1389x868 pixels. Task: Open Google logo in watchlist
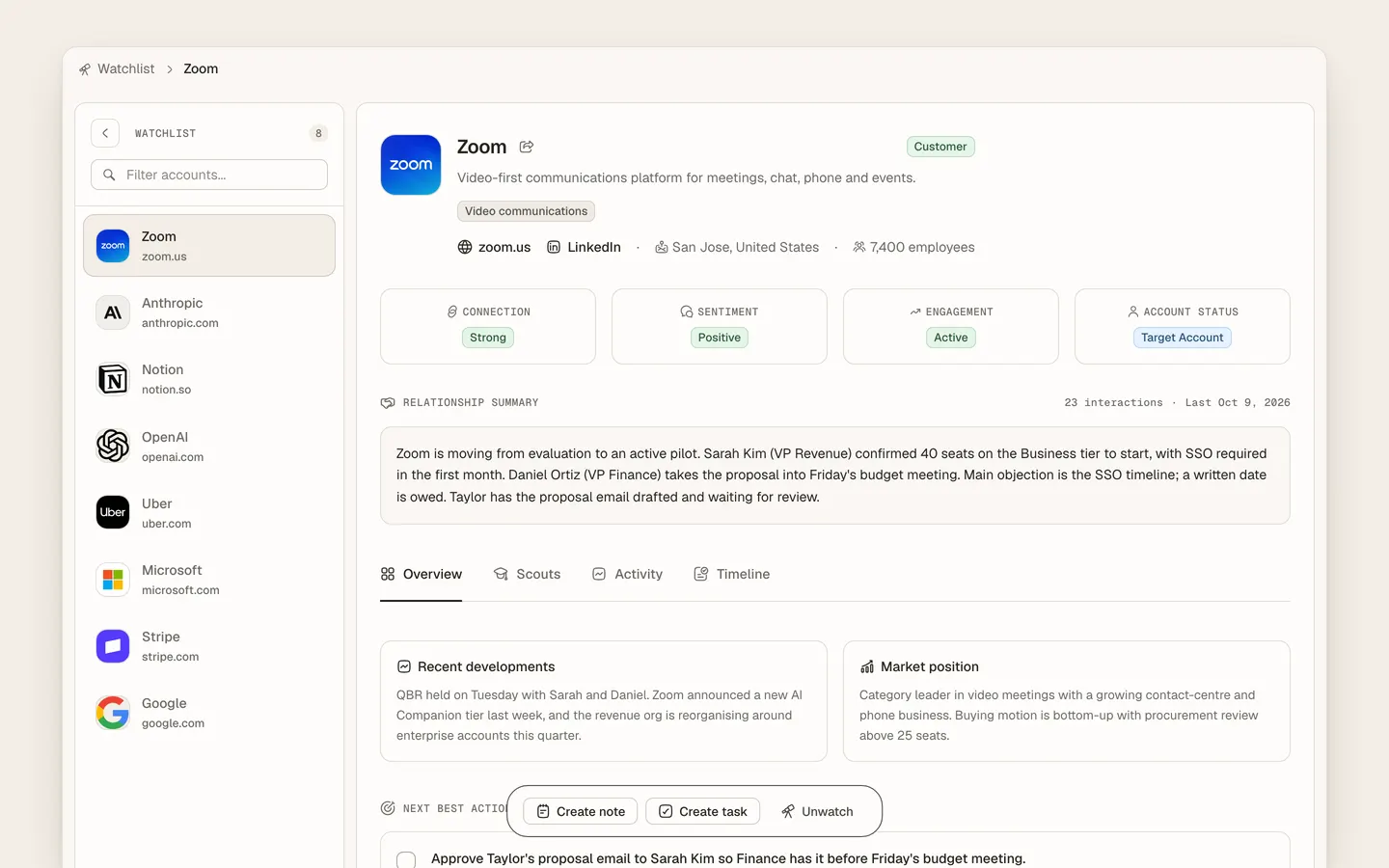pos(113,713)
